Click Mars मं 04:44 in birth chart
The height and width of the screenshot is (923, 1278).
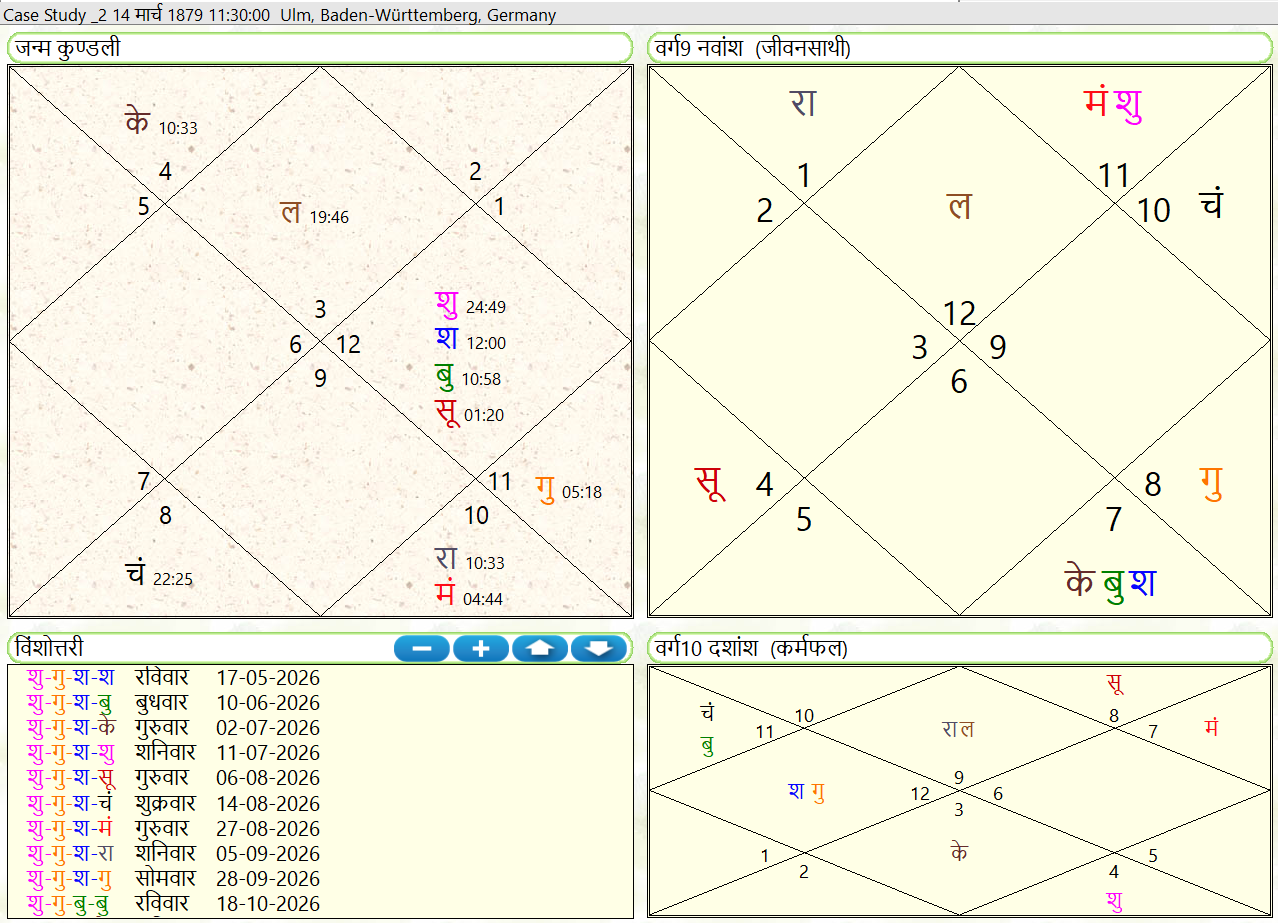469,594
